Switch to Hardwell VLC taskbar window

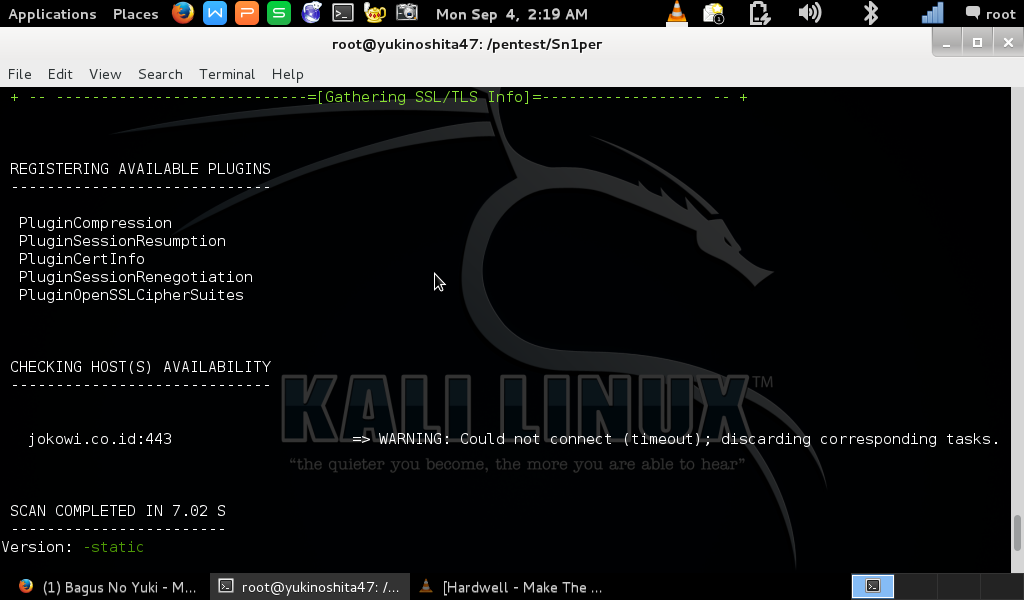(511, 587)
